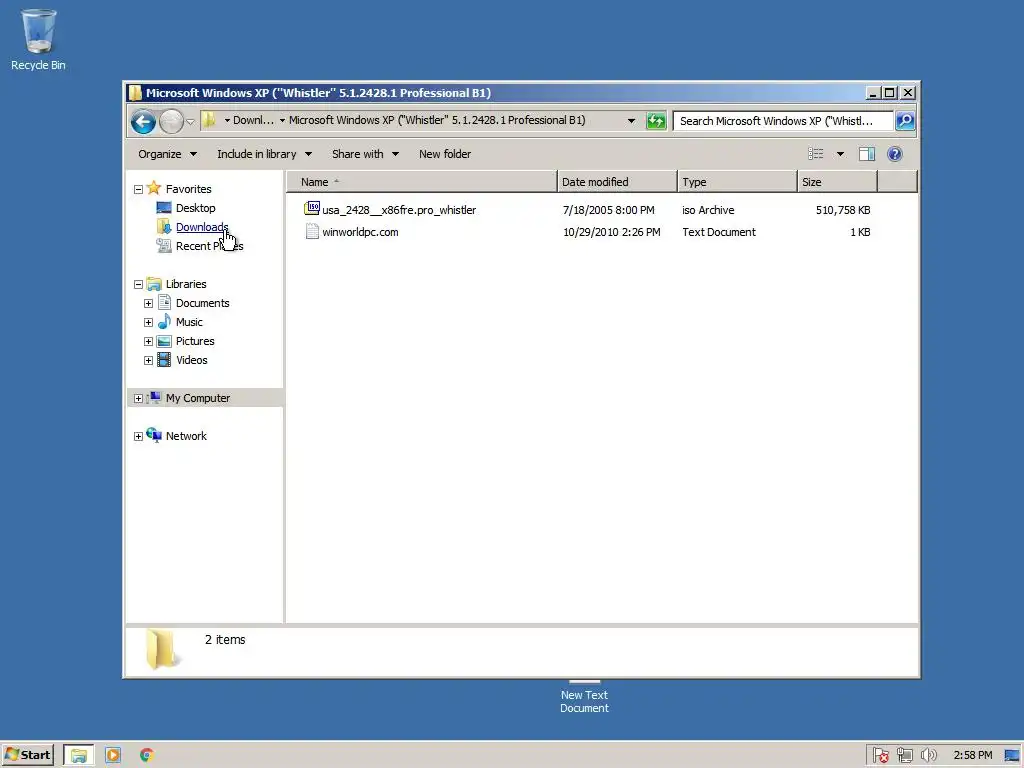Open the Recycle Bin desktop icon

38,39
